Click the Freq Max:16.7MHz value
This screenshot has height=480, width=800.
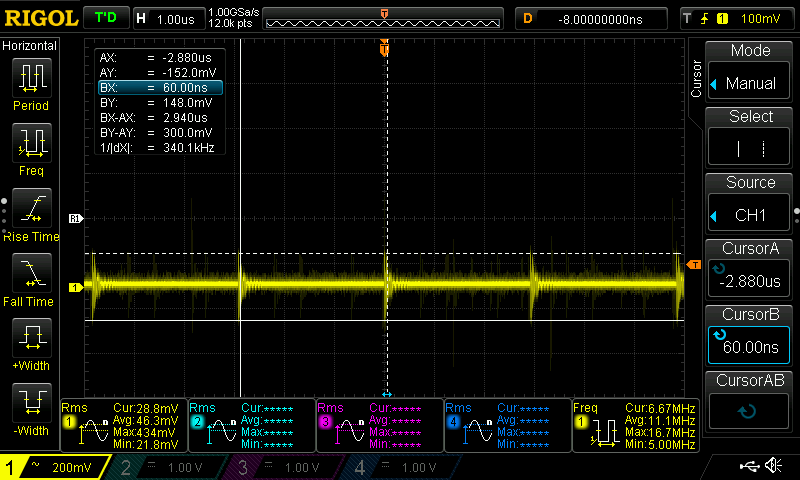(660, 432)
